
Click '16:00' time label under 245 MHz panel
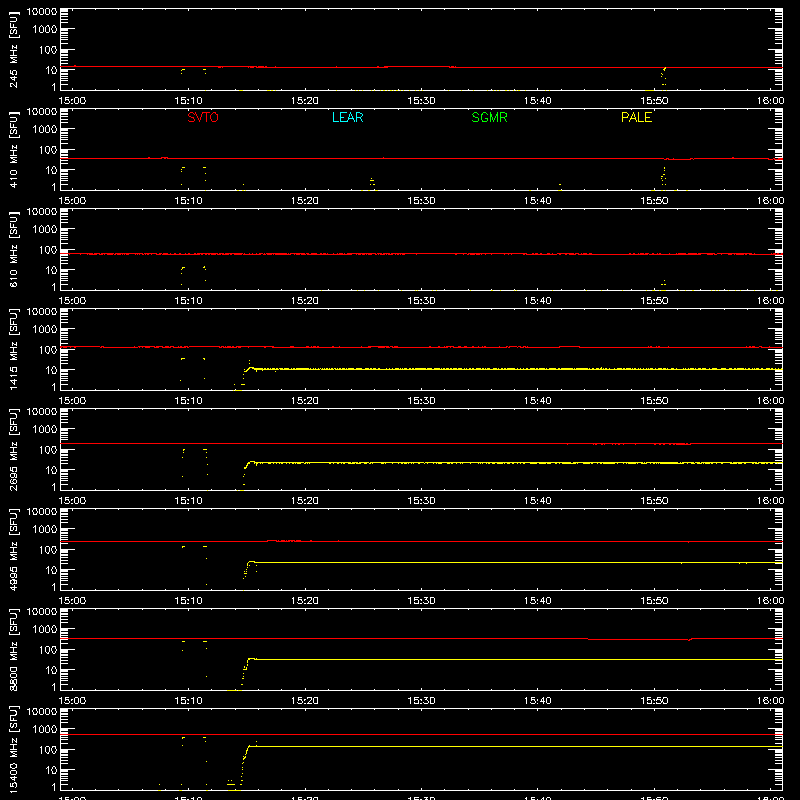(x=770, y=101)
